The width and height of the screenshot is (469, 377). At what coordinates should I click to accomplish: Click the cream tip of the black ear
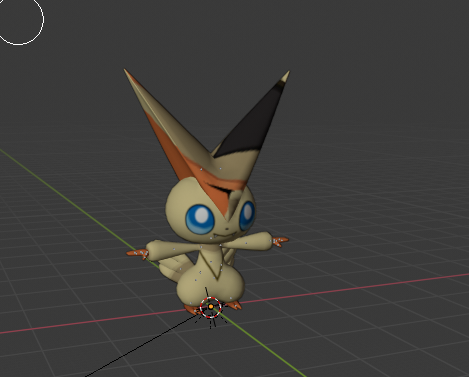(285, 77)
